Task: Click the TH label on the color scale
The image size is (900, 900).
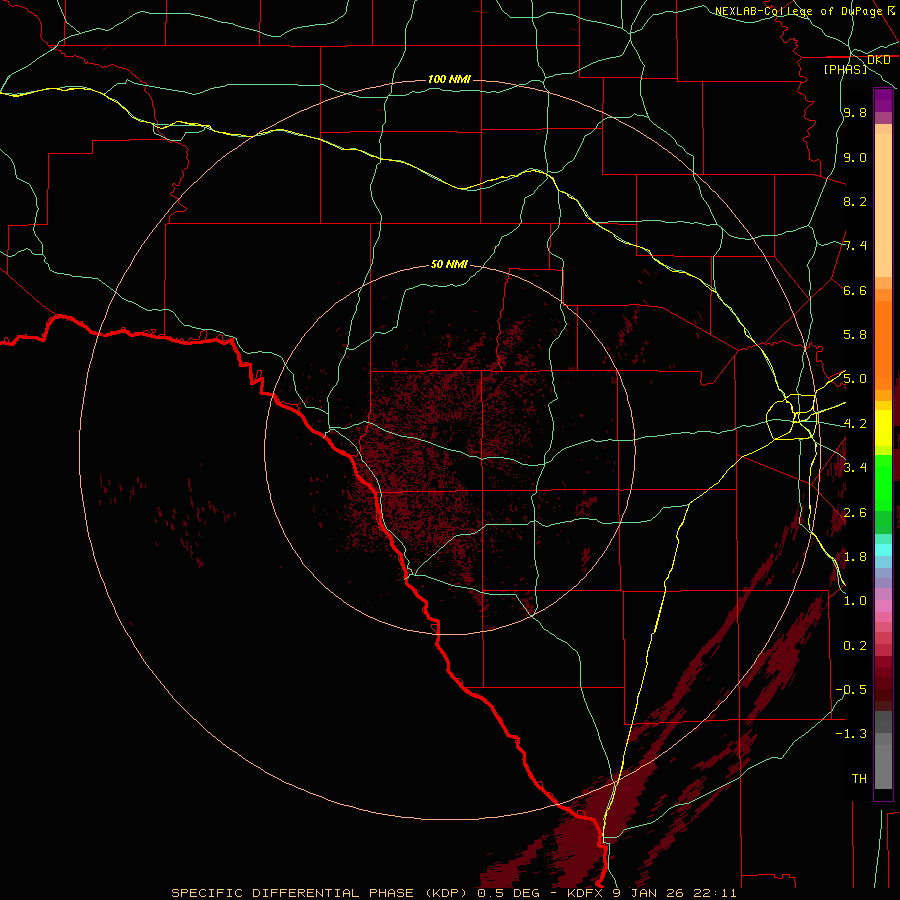Action: [x=859, y=779]
